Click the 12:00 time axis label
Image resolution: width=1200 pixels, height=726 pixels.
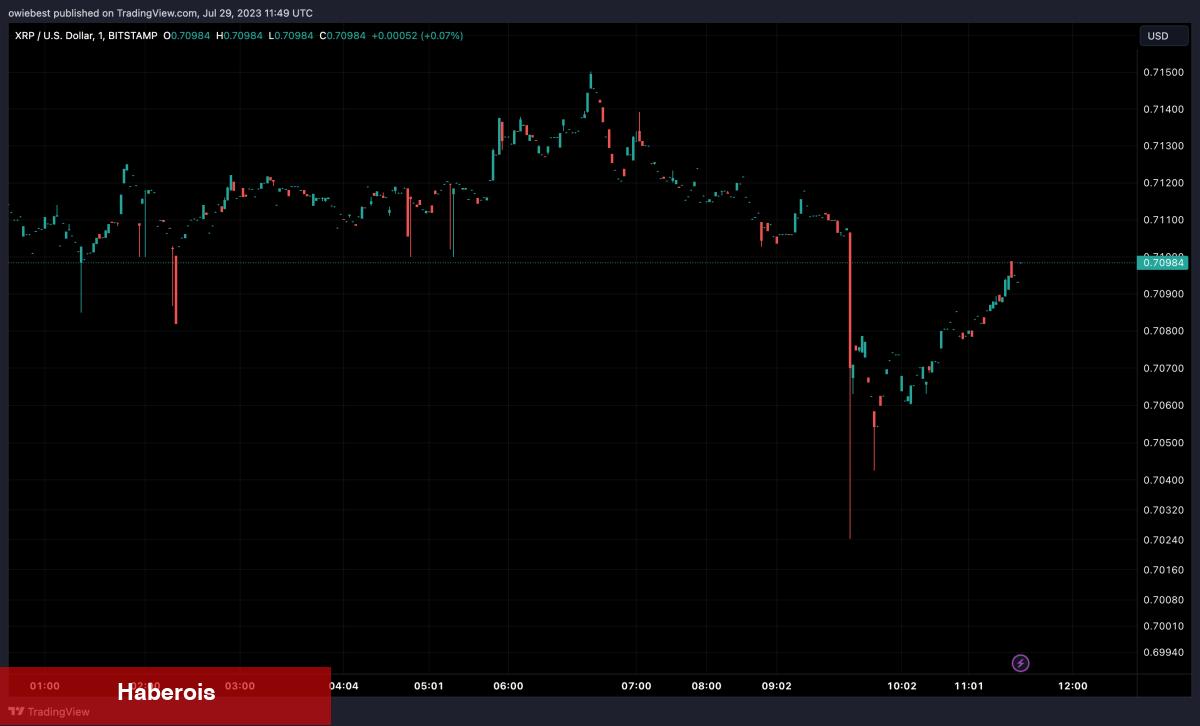[x=1073, y=686]
